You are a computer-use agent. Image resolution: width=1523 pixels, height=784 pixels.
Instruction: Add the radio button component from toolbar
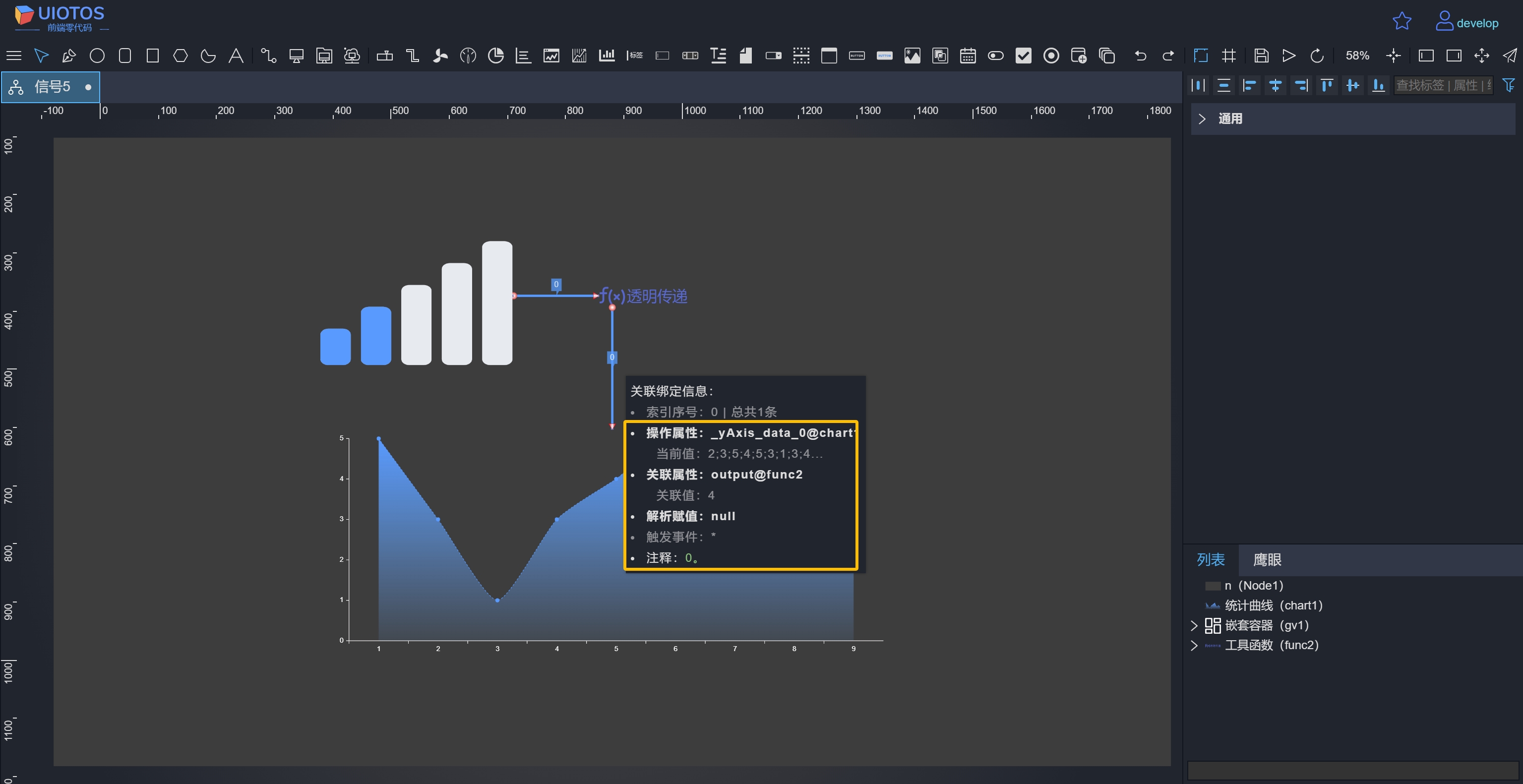tap(1051, 56)
